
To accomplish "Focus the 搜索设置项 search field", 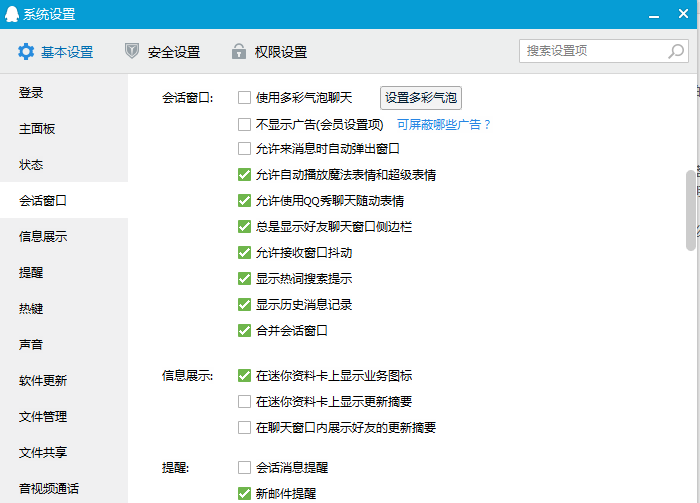I will (x=604, y=51).
